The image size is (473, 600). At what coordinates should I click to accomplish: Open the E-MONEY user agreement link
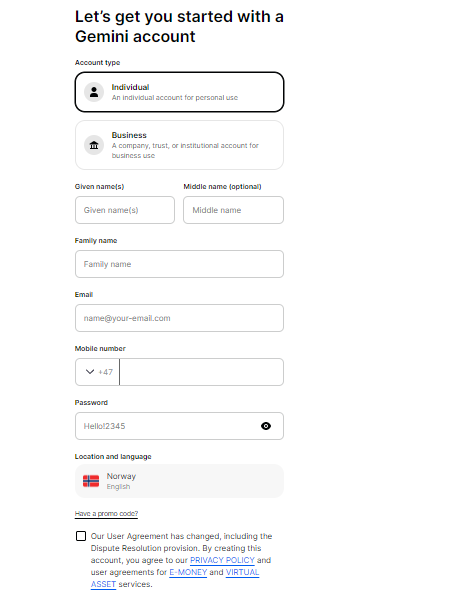(188, 572)
